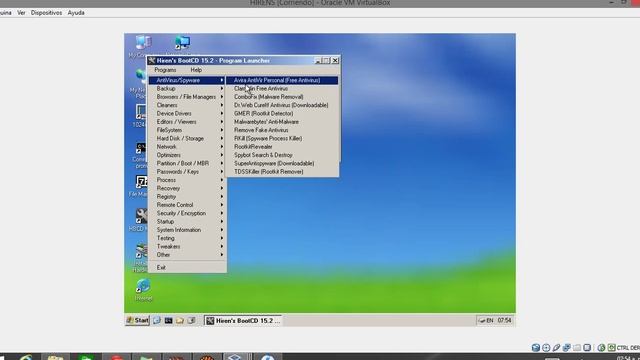Open the Tweakers category
This screenshot has height=360, width=640.
click(x=187, y=247)
